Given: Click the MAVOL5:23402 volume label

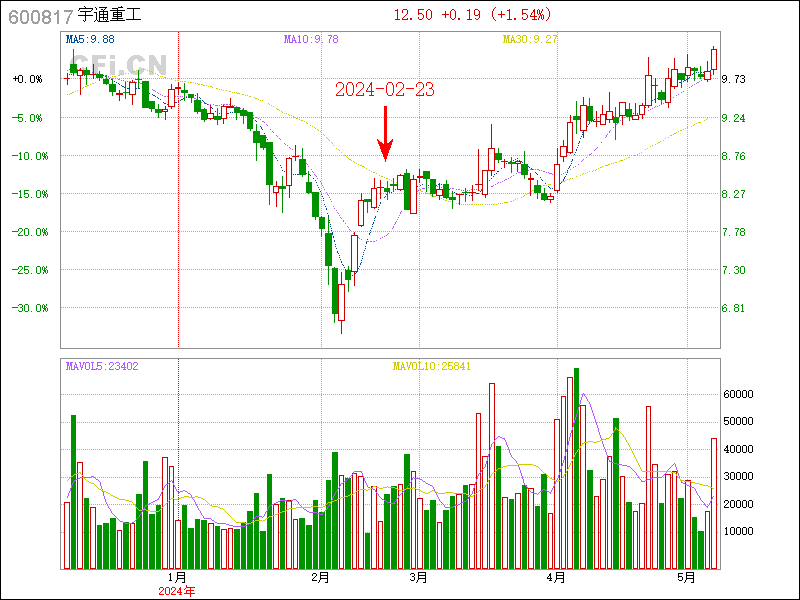Looking at the screenshot, I should pyautogui.click(x=102, y=366).
